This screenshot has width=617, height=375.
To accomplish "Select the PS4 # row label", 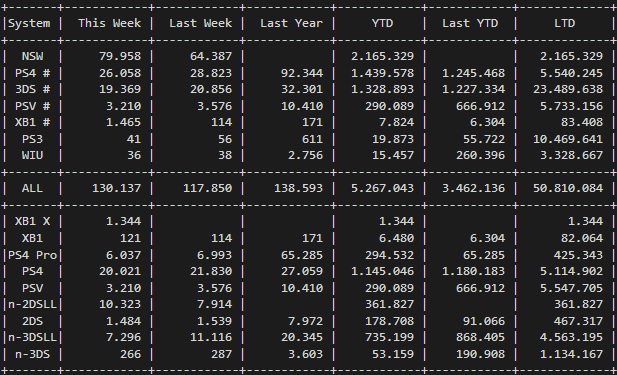I will [33, 73].
